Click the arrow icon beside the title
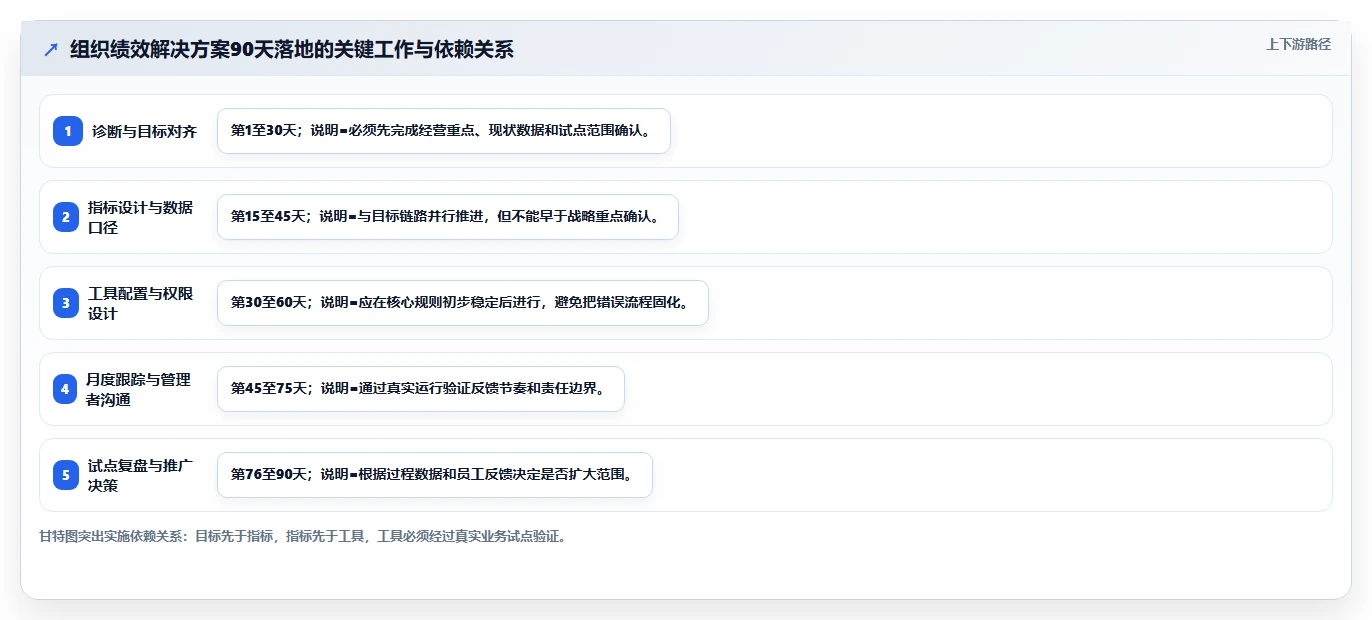This screenshot has height=620, width=1372. click(x=51, y=50)
